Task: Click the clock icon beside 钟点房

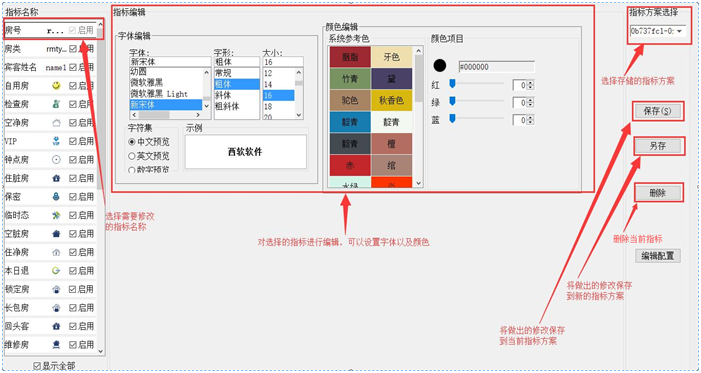Action: [x=56, y=160]
